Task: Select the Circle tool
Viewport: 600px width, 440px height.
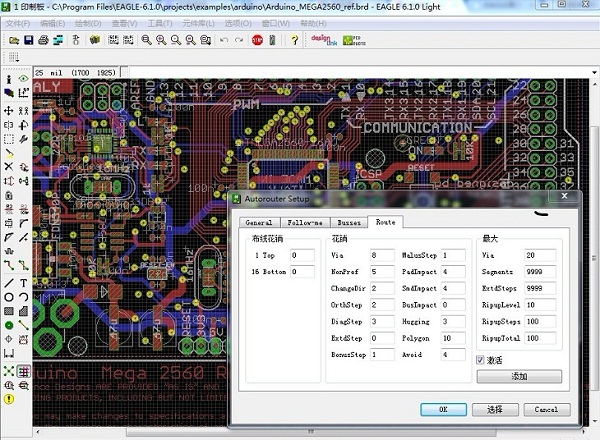Action: point(9,297)
